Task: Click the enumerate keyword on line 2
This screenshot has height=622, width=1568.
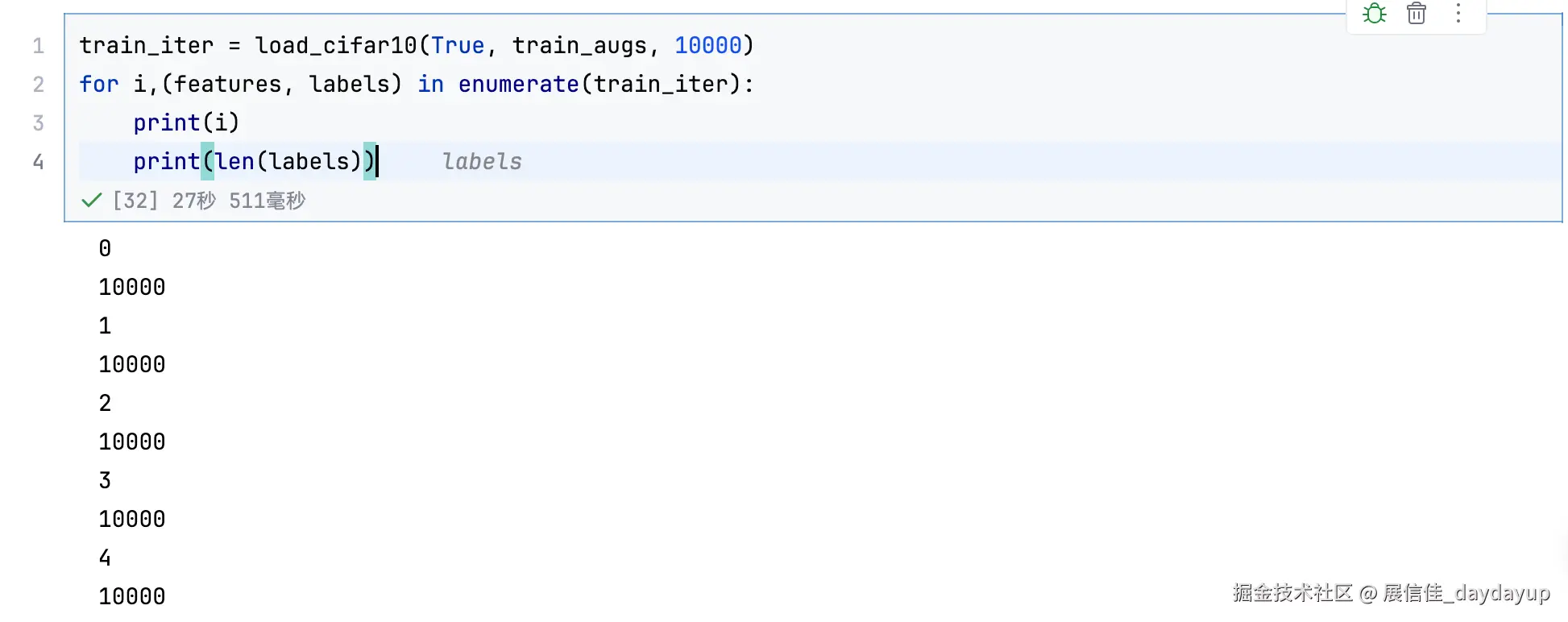Action: coord(518,85)
